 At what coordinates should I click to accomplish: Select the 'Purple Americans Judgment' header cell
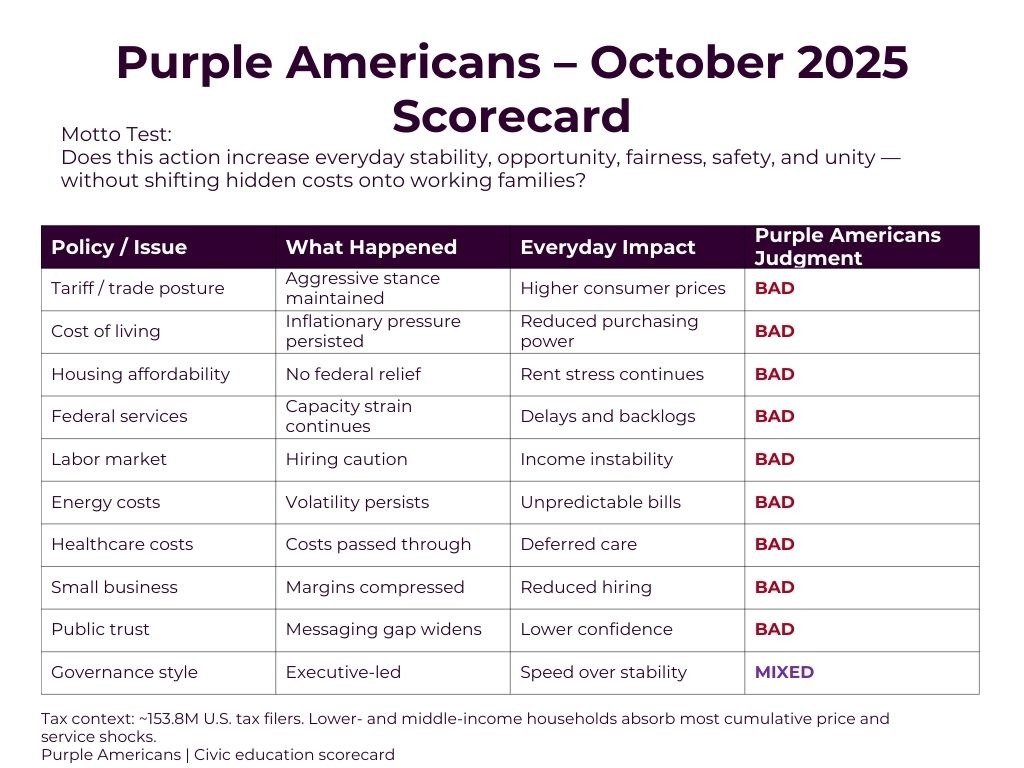click(x=847, y=247)
